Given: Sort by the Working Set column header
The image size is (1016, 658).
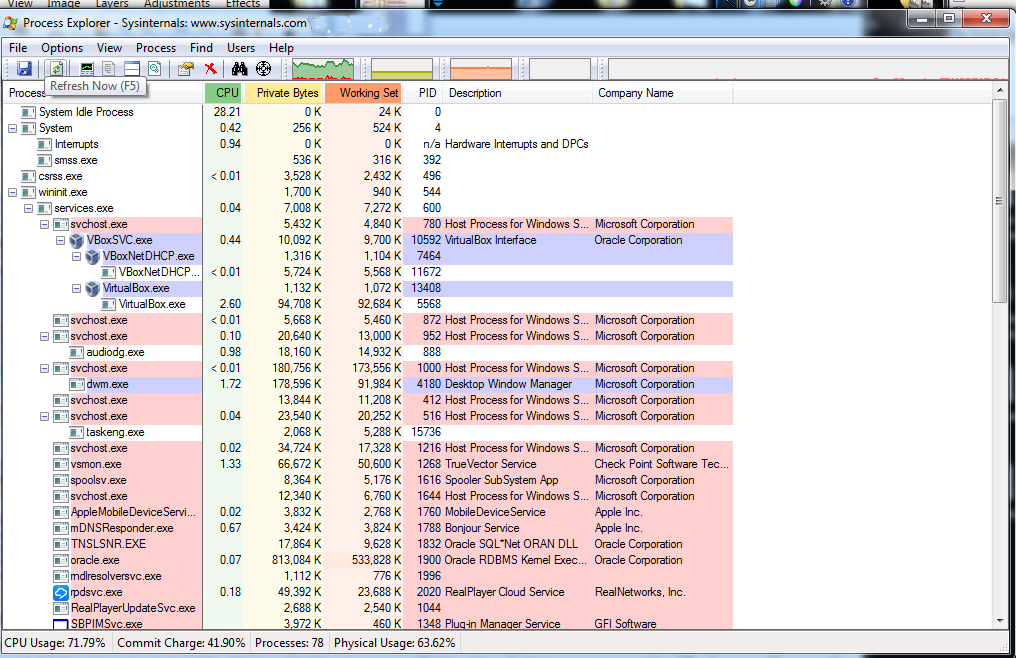Looking at the screenshot, I should tap(363, 93).
